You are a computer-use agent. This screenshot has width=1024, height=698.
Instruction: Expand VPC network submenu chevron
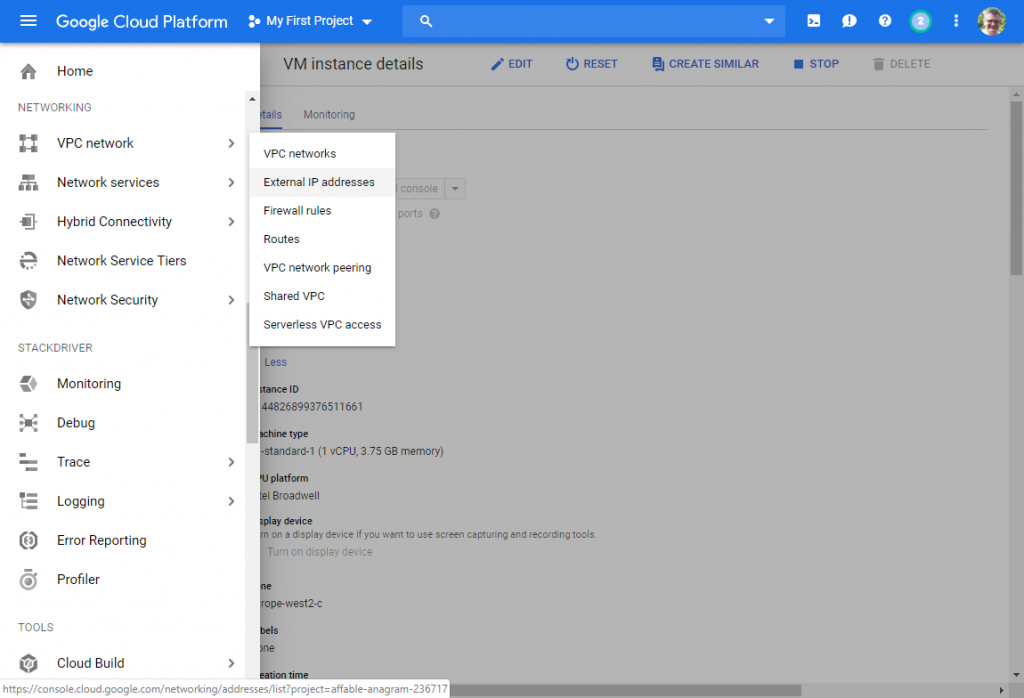[x=231, y=143]
